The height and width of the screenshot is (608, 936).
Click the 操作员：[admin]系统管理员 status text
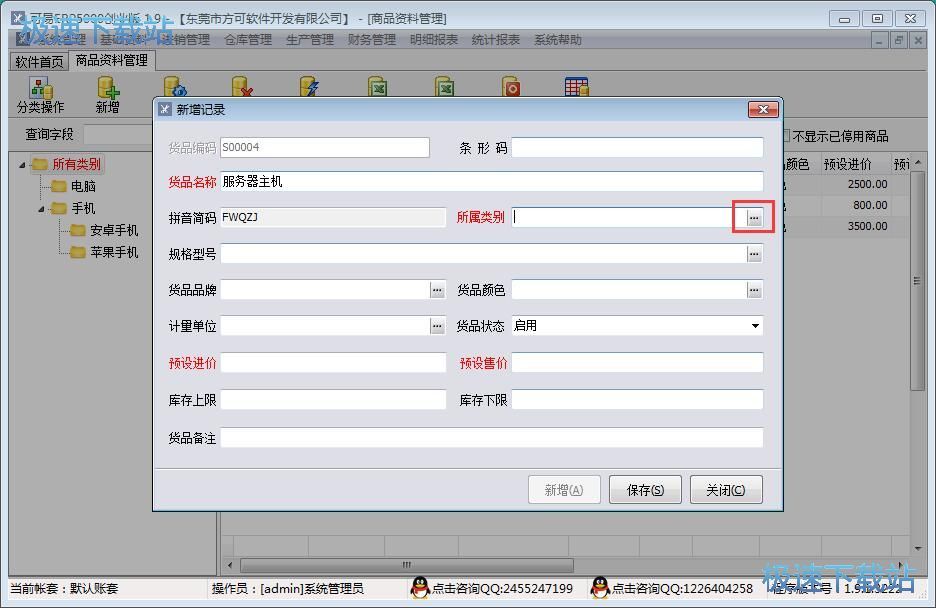288,588
